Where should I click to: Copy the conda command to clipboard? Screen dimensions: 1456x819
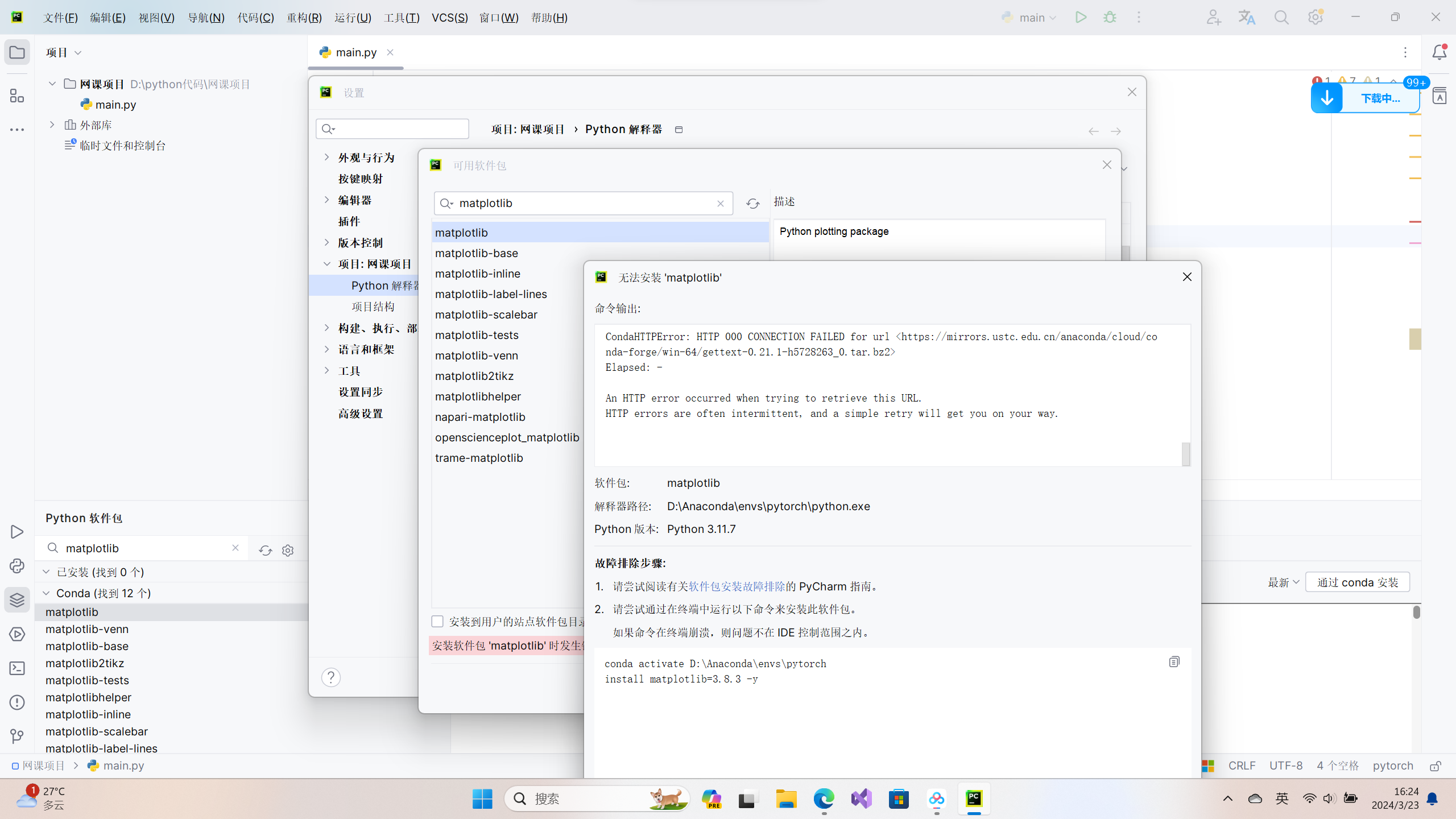(1174, 661)
